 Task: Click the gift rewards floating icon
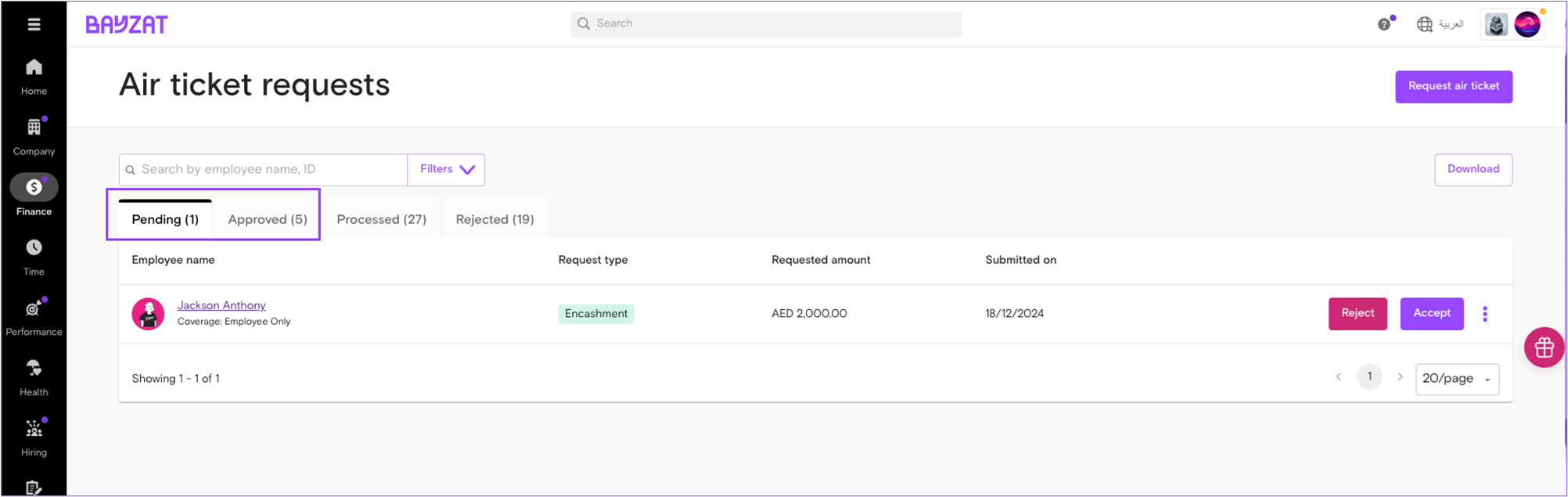coord(1543,348)
